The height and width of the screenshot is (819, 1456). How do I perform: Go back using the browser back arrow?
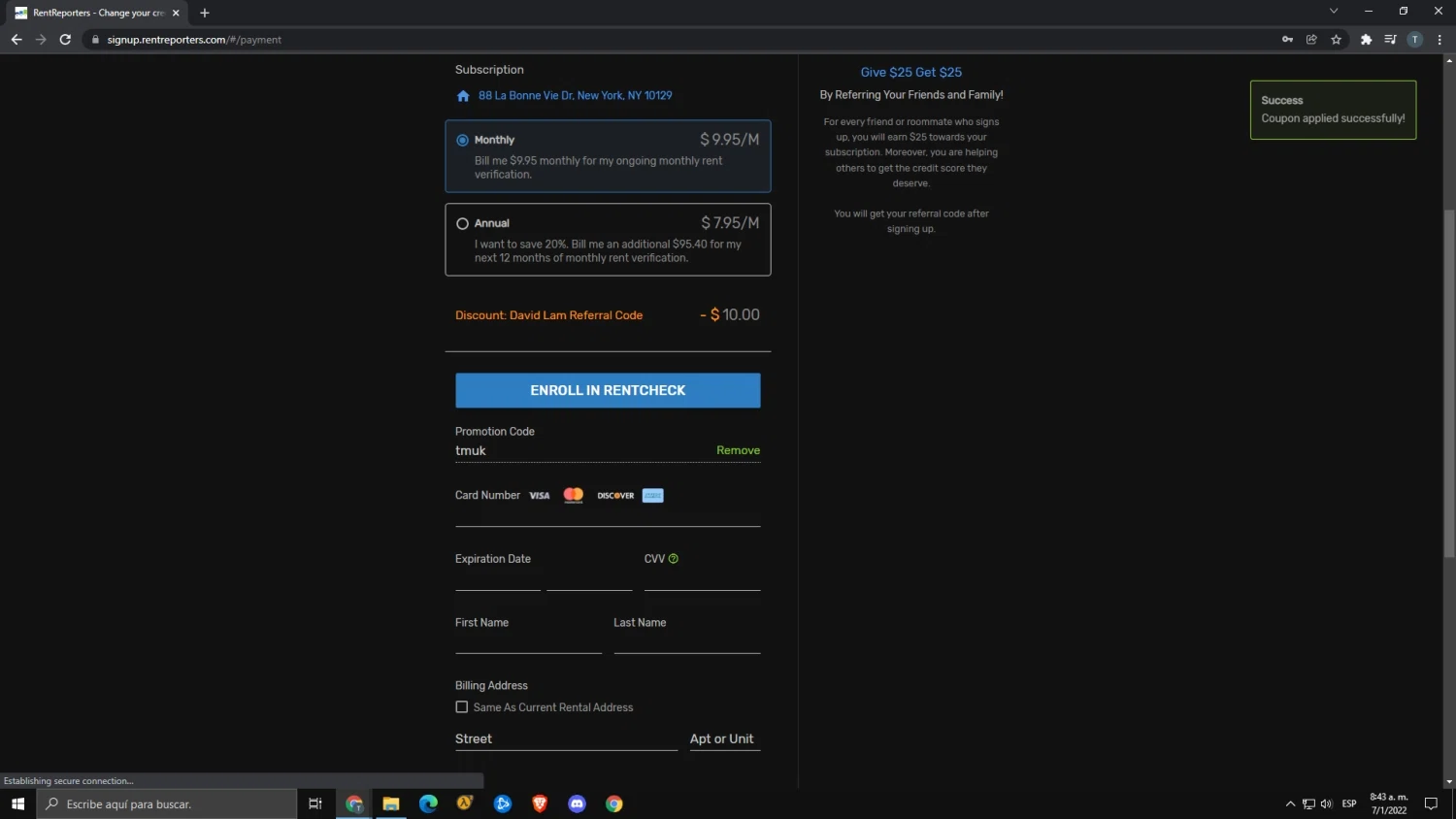(x=17, y=40)
